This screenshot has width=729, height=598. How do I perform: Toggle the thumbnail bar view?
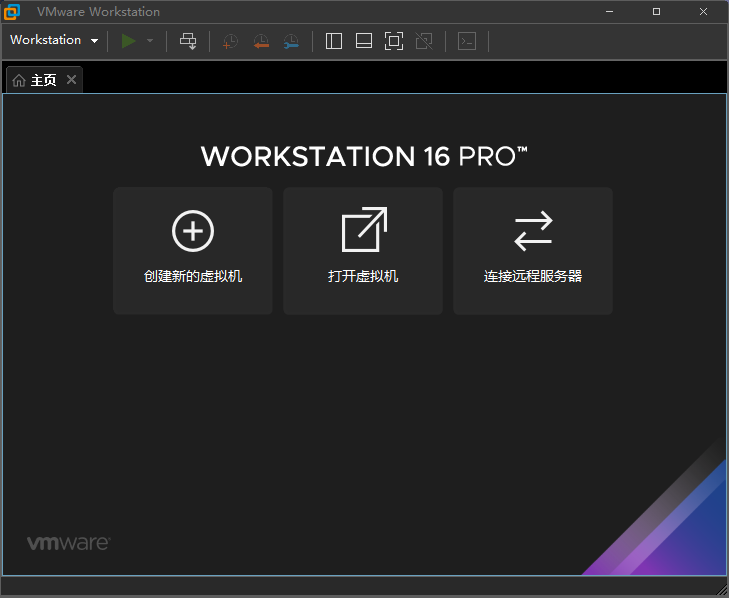[x=364, y=41]
